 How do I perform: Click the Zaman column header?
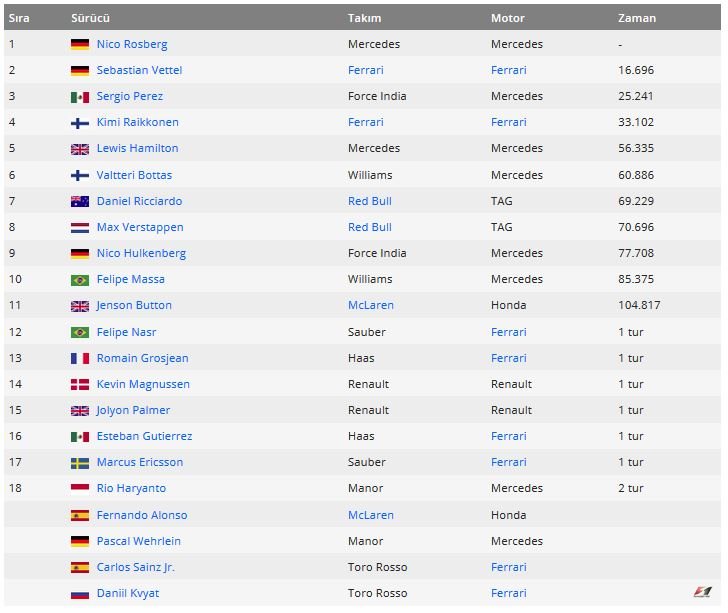pos(637,19)
